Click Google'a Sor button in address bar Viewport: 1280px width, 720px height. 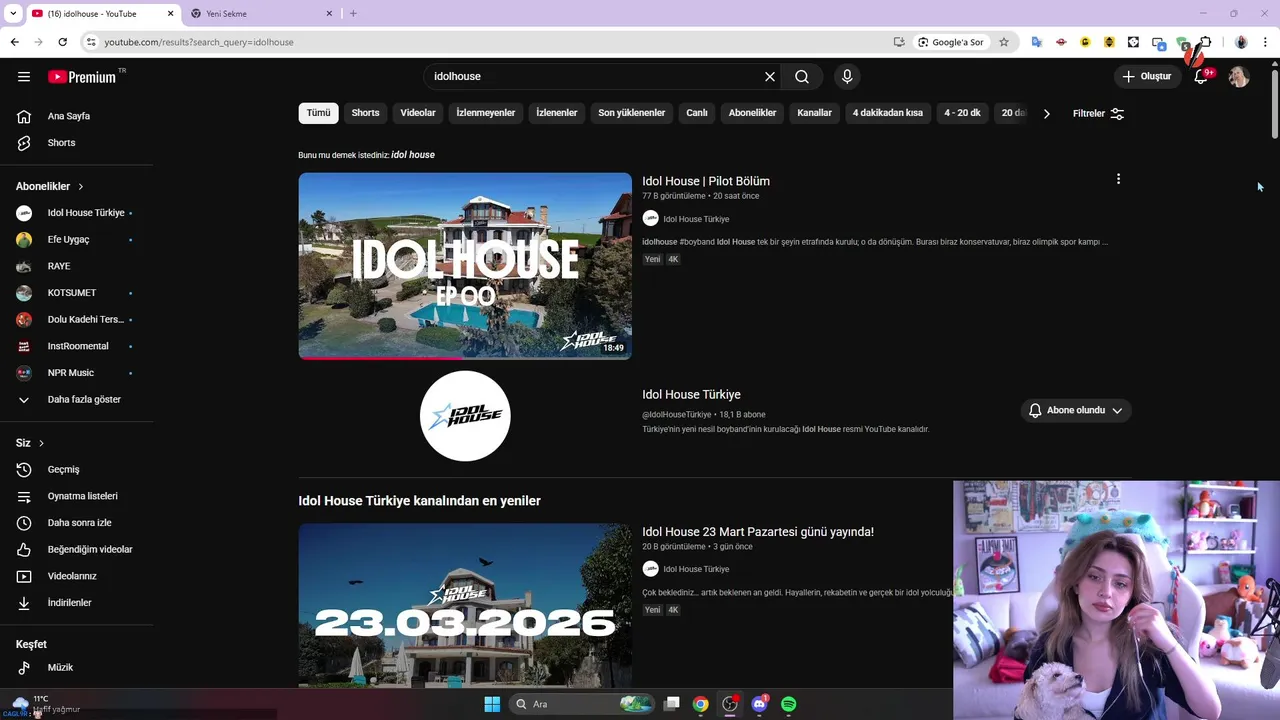coord(951,42)
